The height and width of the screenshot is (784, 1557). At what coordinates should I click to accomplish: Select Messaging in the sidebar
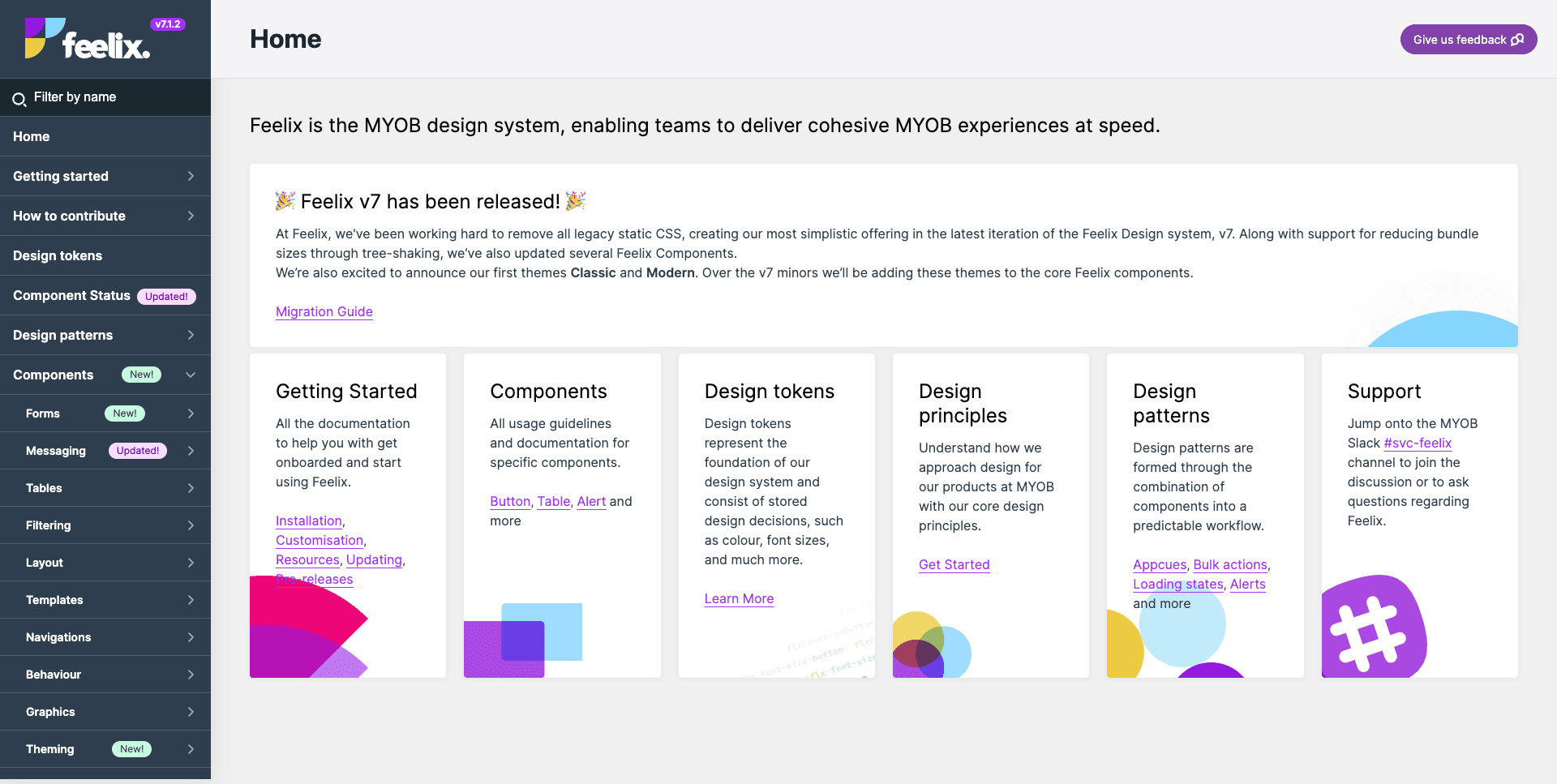56,451
